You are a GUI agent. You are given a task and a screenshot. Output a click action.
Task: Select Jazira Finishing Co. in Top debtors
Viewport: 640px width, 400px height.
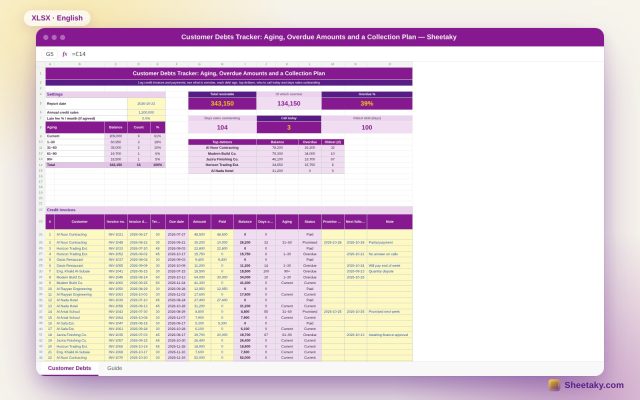pos(222,159)
